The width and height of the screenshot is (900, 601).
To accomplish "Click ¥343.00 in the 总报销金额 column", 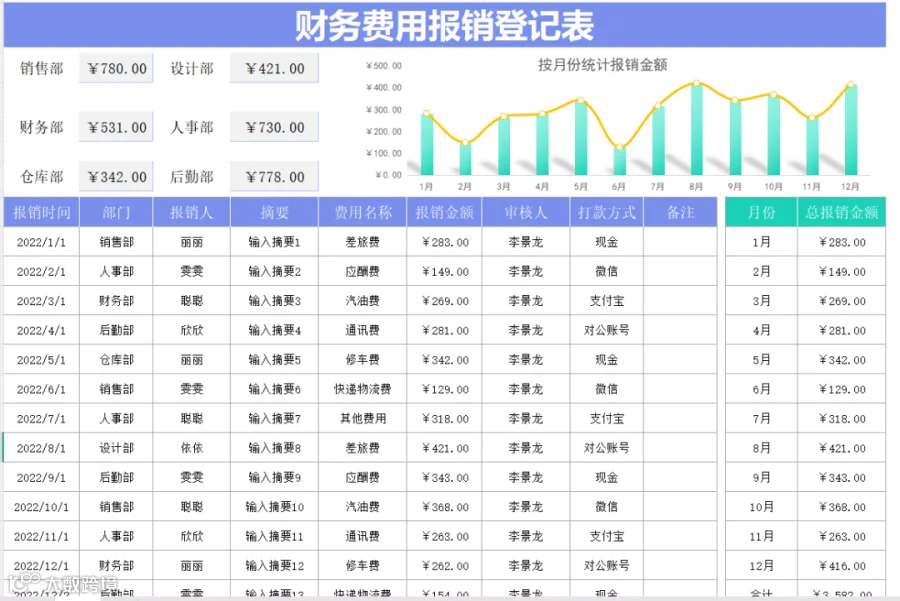I will [842, 478].
